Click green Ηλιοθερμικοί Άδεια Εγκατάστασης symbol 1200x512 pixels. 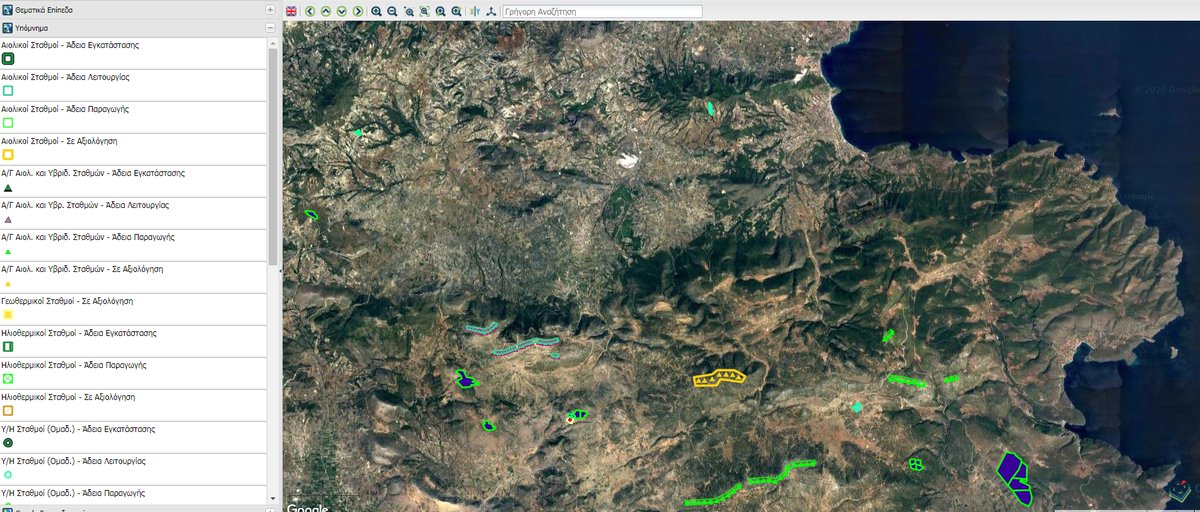8,347
